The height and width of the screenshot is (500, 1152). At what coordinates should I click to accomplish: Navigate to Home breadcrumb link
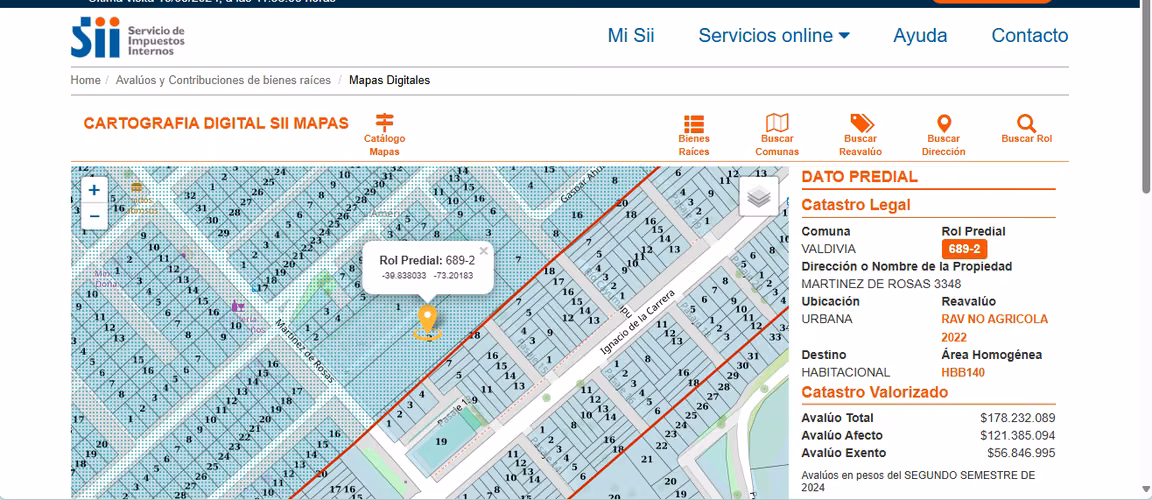[85, 80]
